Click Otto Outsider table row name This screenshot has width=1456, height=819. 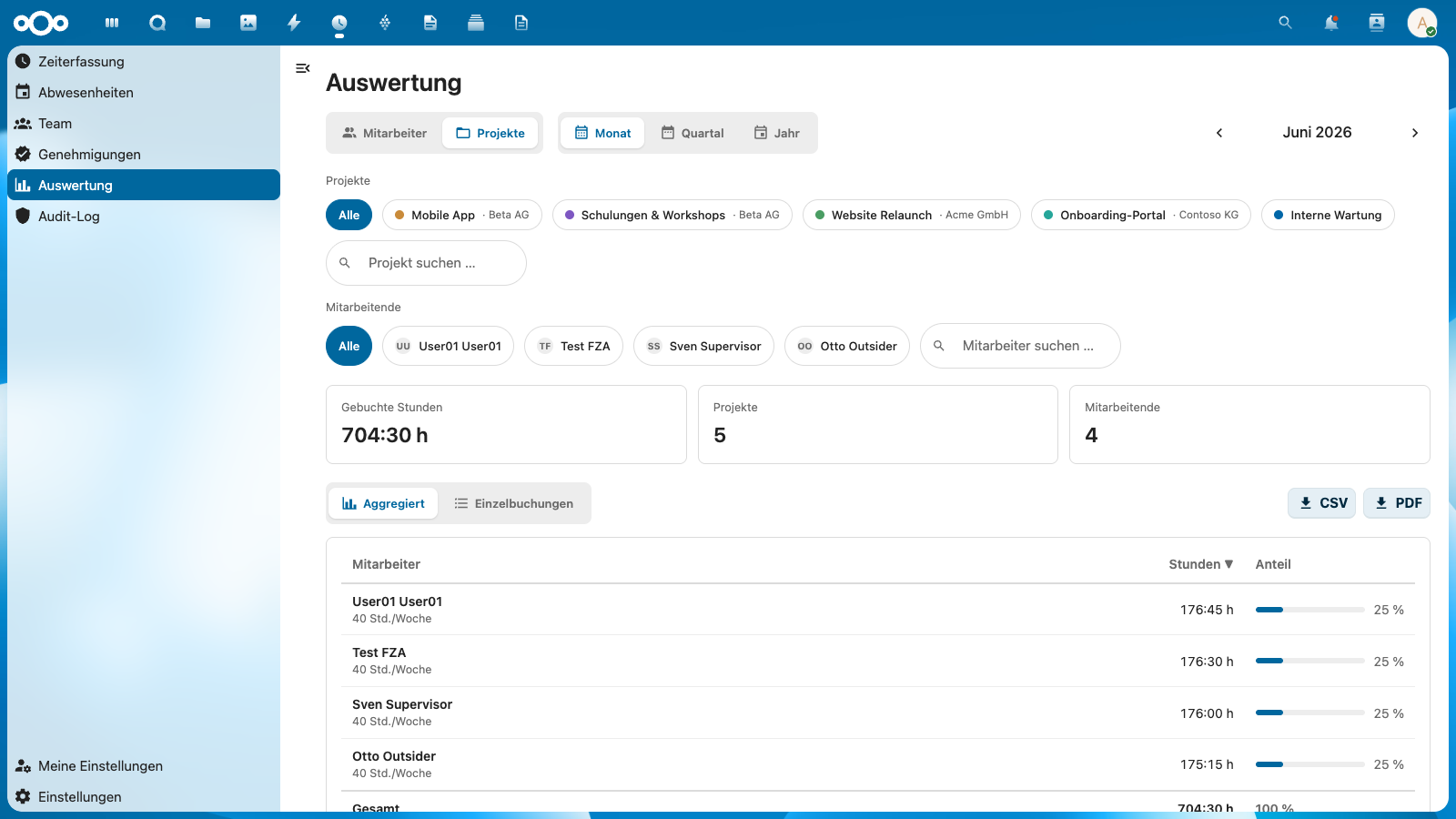tap(394, 756)
